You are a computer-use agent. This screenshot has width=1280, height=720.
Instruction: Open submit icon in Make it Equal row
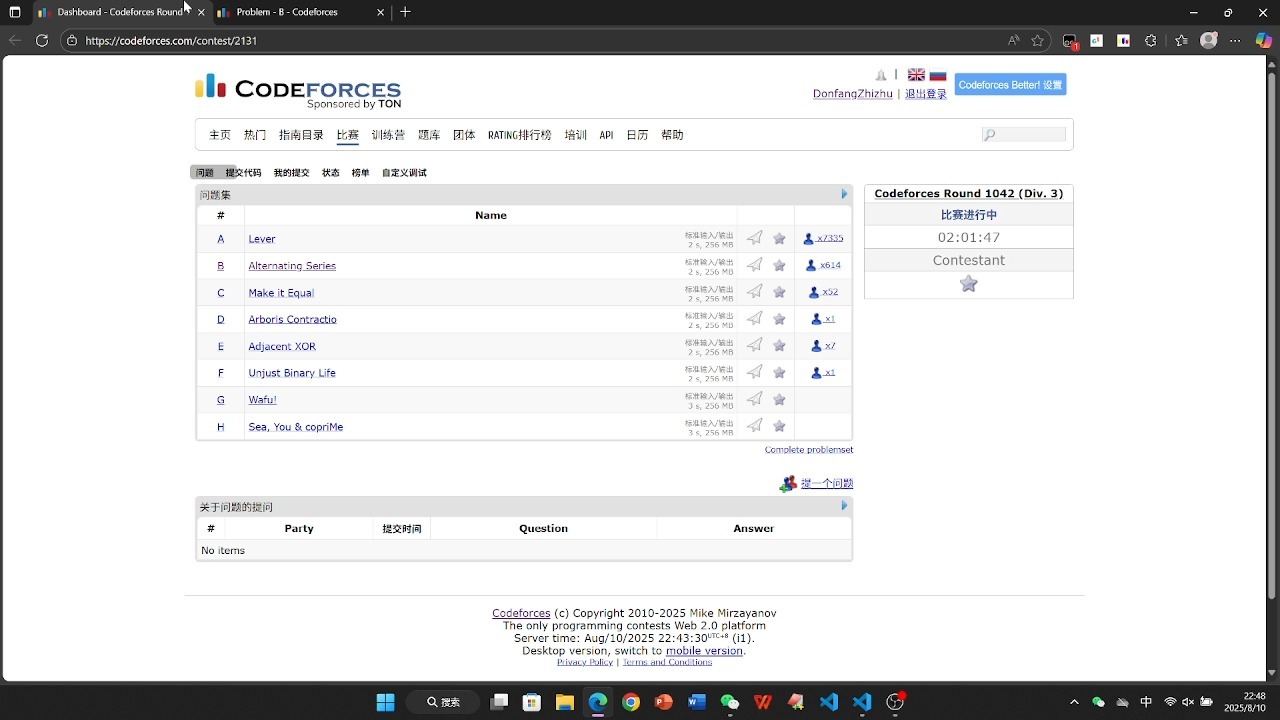(755, 292)
